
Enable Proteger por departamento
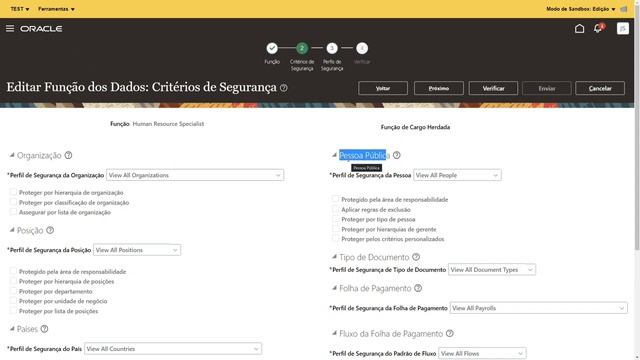pyautogui.click(x=13, y=291)
